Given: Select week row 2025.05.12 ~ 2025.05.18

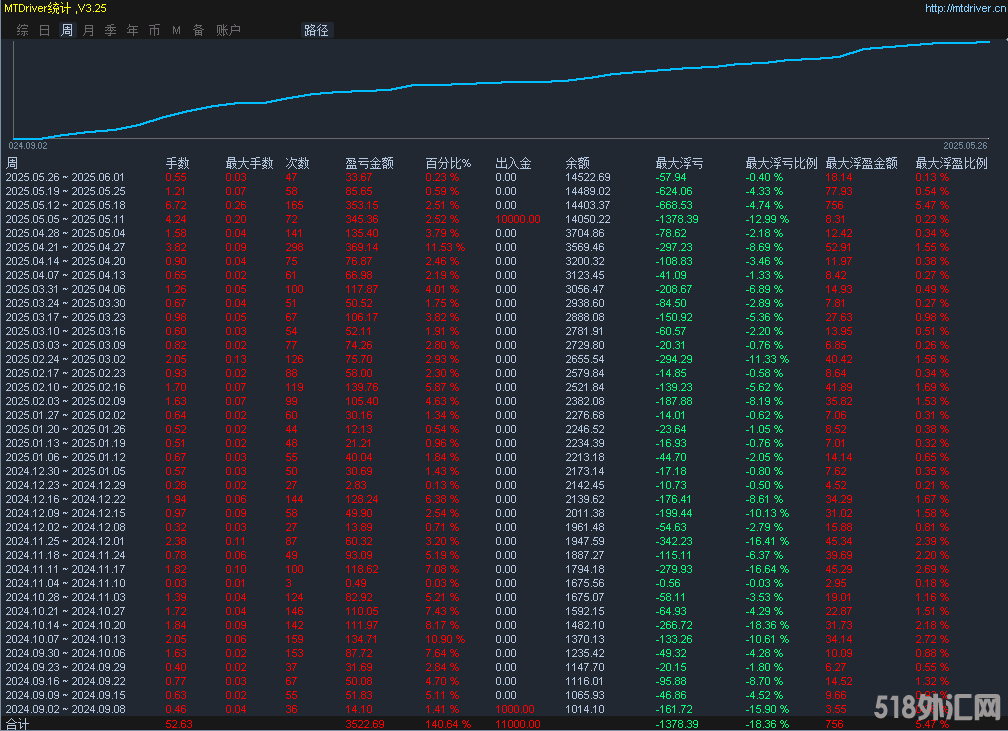Looking at the screenshot, I should [504, 205].
